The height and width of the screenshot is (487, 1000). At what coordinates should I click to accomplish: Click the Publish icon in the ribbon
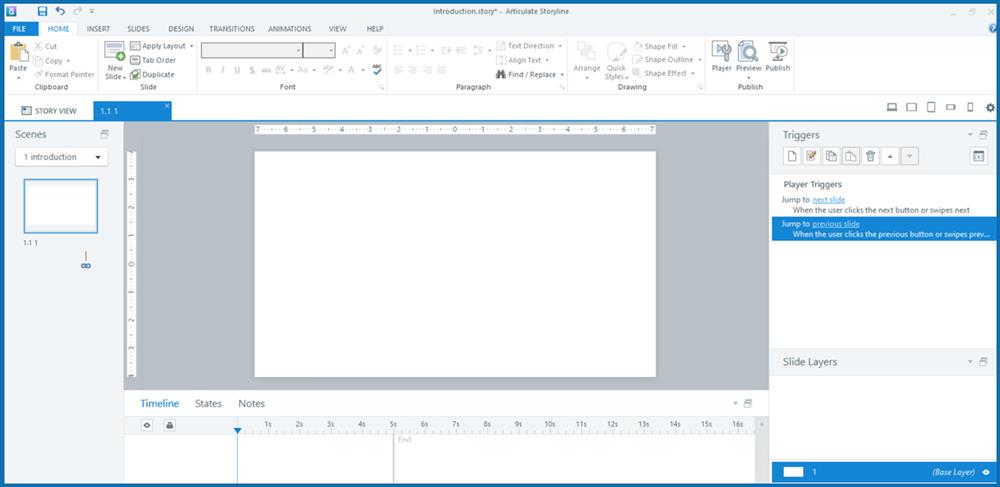pos(778,56)
